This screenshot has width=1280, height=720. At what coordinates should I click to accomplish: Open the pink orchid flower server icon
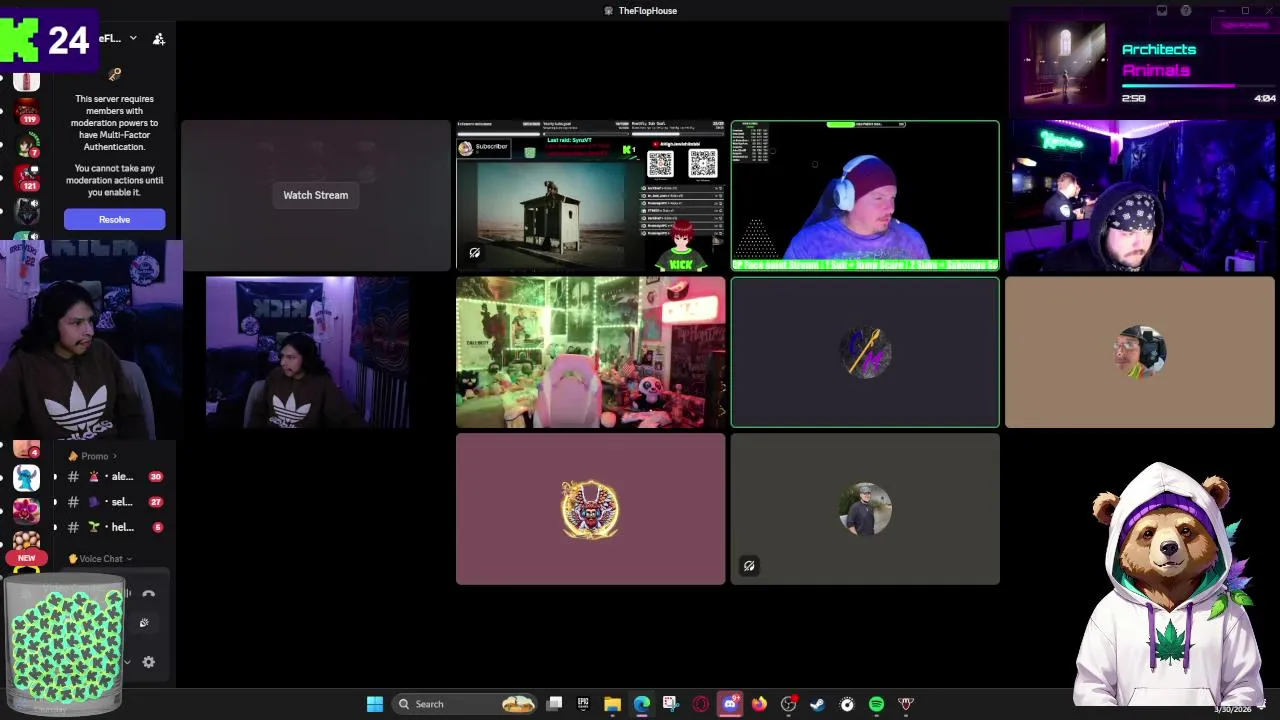pyautogui.click(x=27, y=513)
